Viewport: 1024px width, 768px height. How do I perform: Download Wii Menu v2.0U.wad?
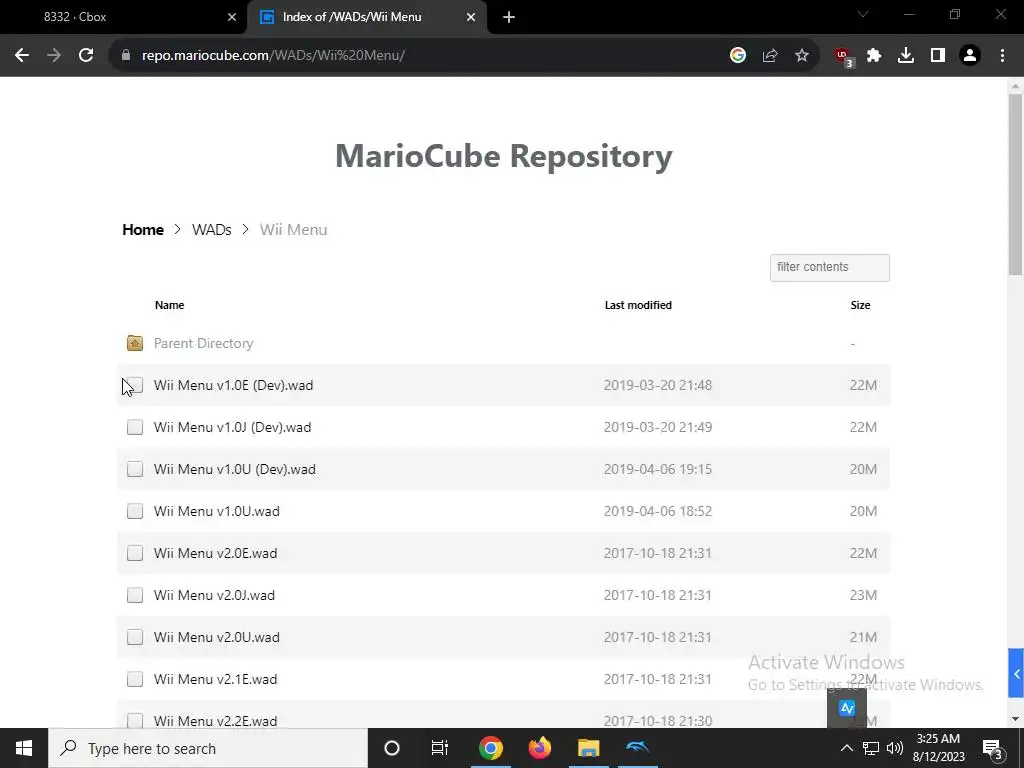(217, 637)
